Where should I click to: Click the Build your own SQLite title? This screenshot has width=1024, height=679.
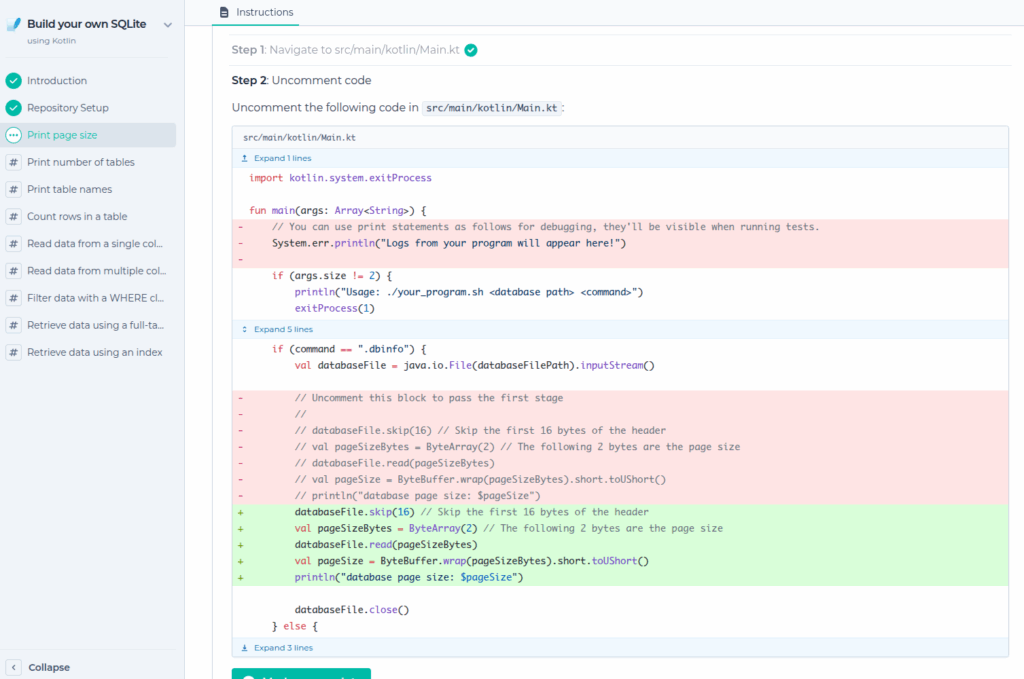tap(87, 24)
